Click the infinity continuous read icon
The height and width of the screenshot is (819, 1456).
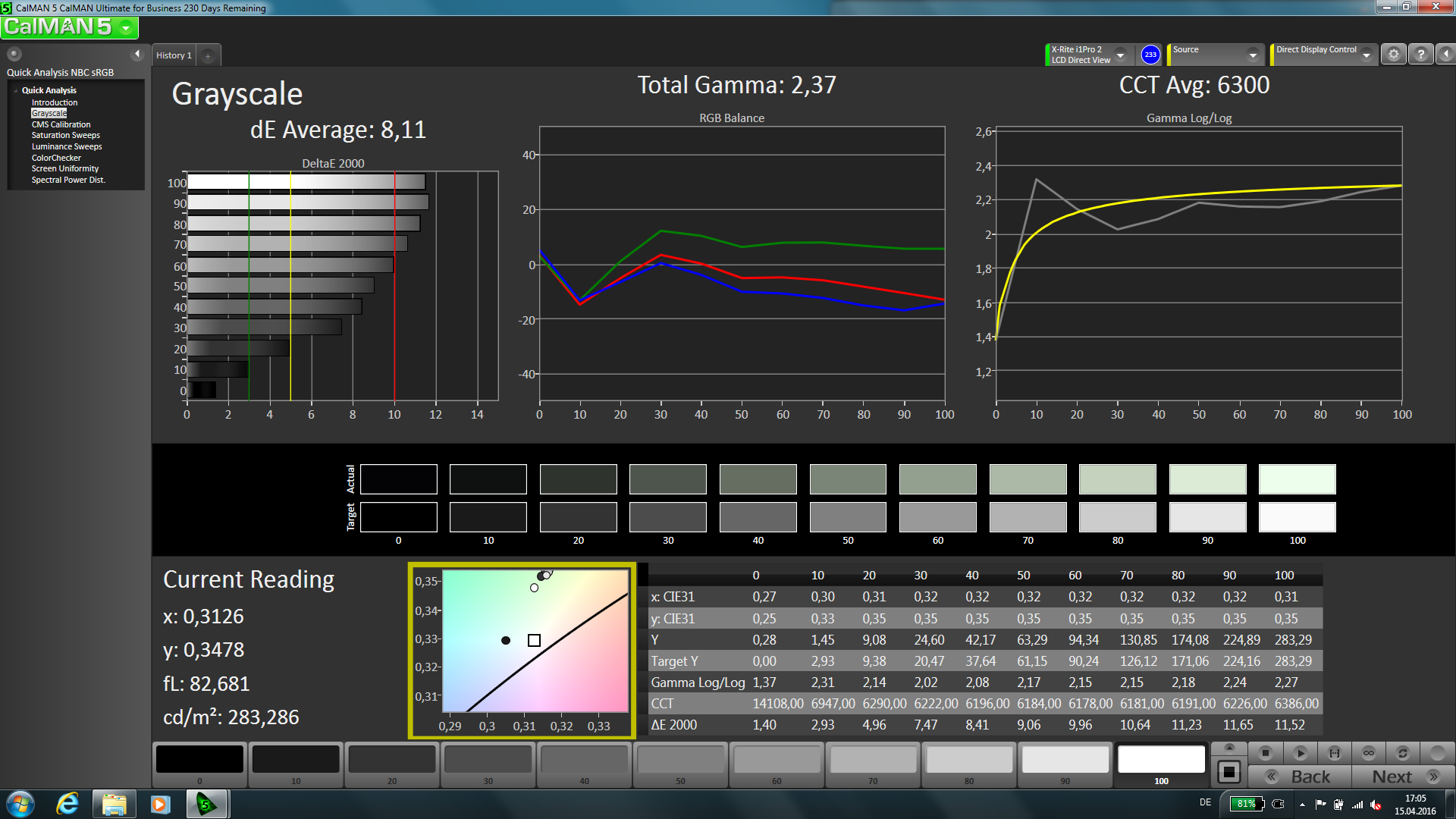tap(1368, 753)
